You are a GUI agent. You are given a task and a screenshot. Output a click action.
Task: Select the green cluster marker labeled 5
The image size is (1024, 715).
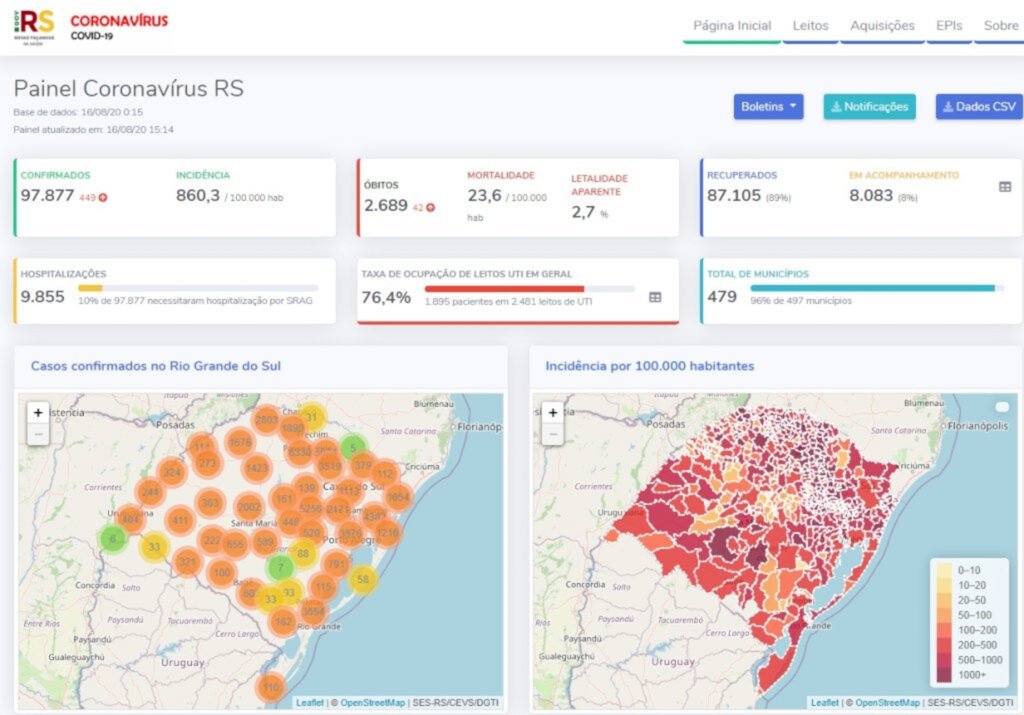point(352,448)
